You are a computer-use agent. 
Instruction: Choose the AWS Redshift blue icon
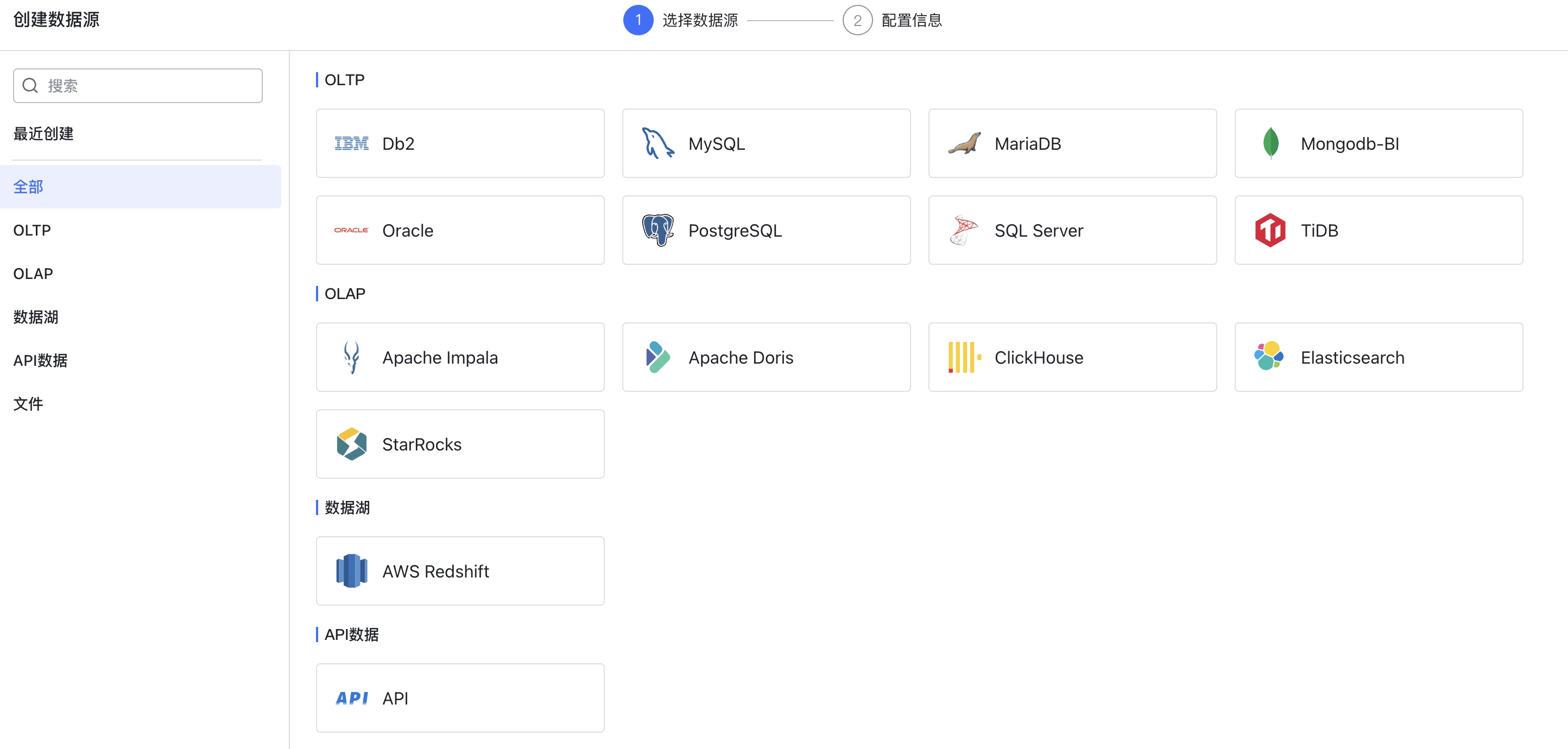[x=351, y=571]
